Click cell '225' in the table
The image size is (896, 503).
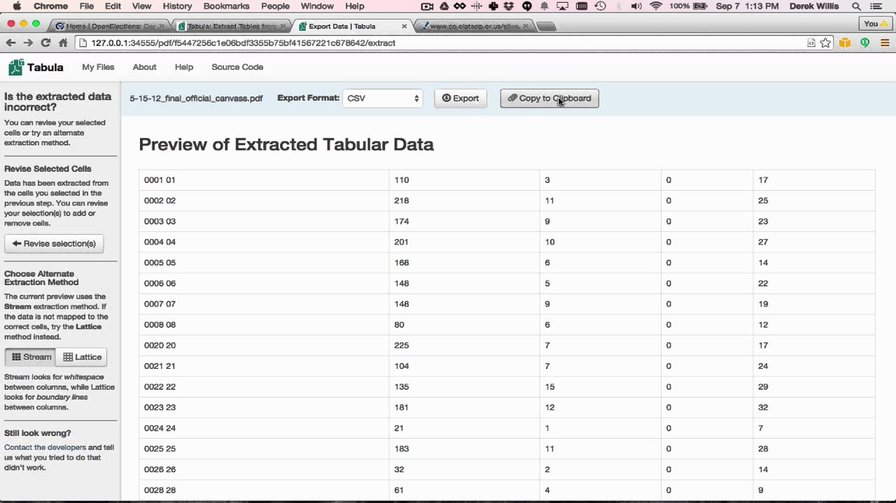pos(464,345)
